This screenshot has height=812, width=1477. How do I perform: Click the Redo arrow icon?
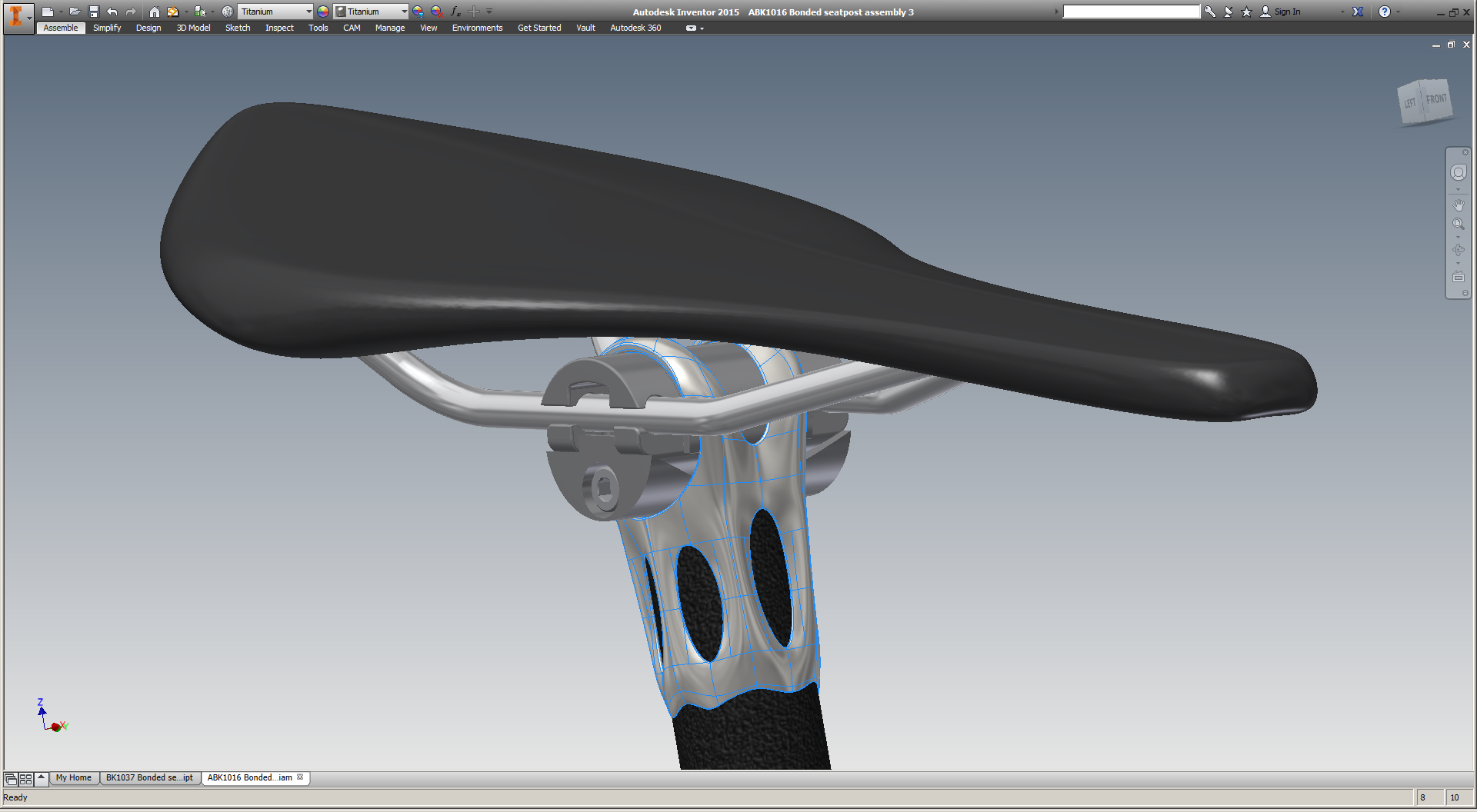tap(131, 12)
